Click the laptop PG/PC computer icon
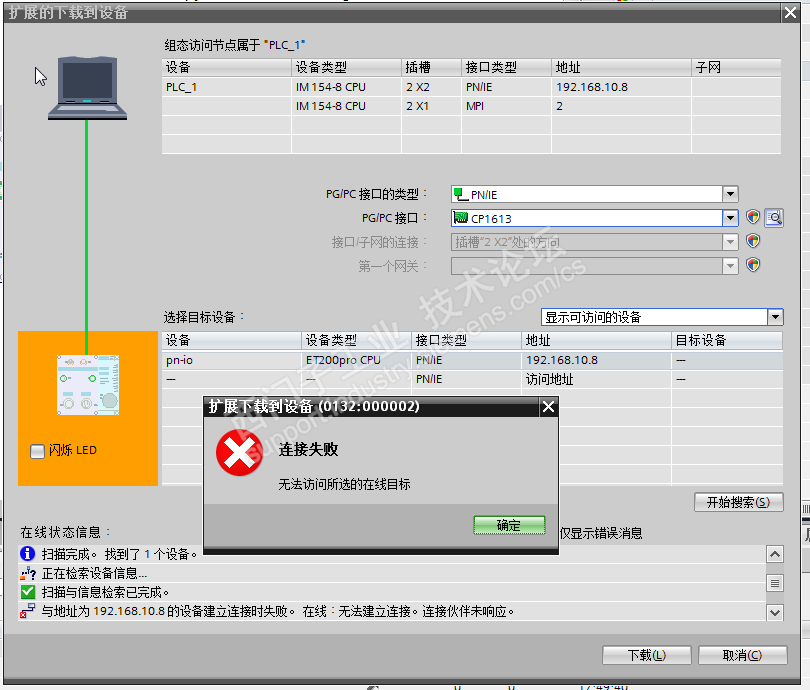This screenshot has width=810, height=690. tap(87, 88)
